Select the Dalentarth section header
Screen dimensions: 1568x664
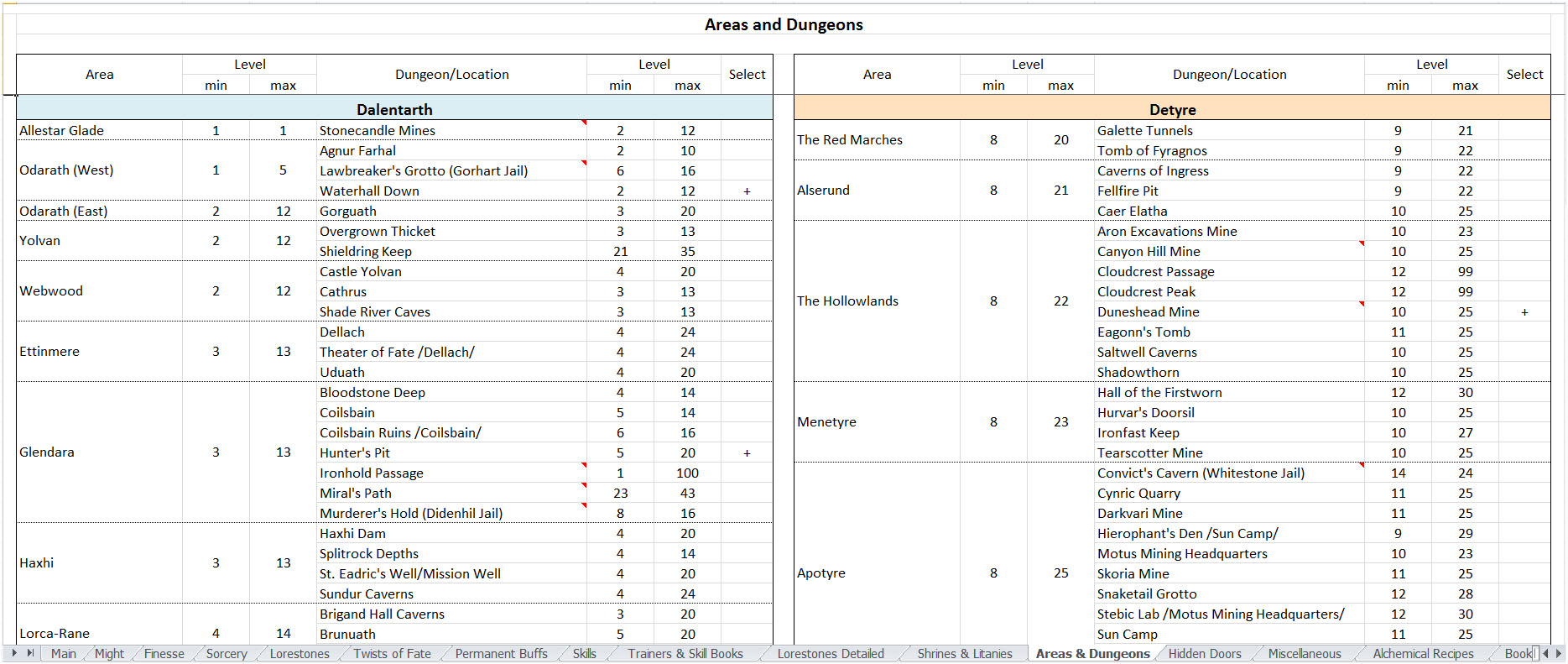(x=394, y=110)
